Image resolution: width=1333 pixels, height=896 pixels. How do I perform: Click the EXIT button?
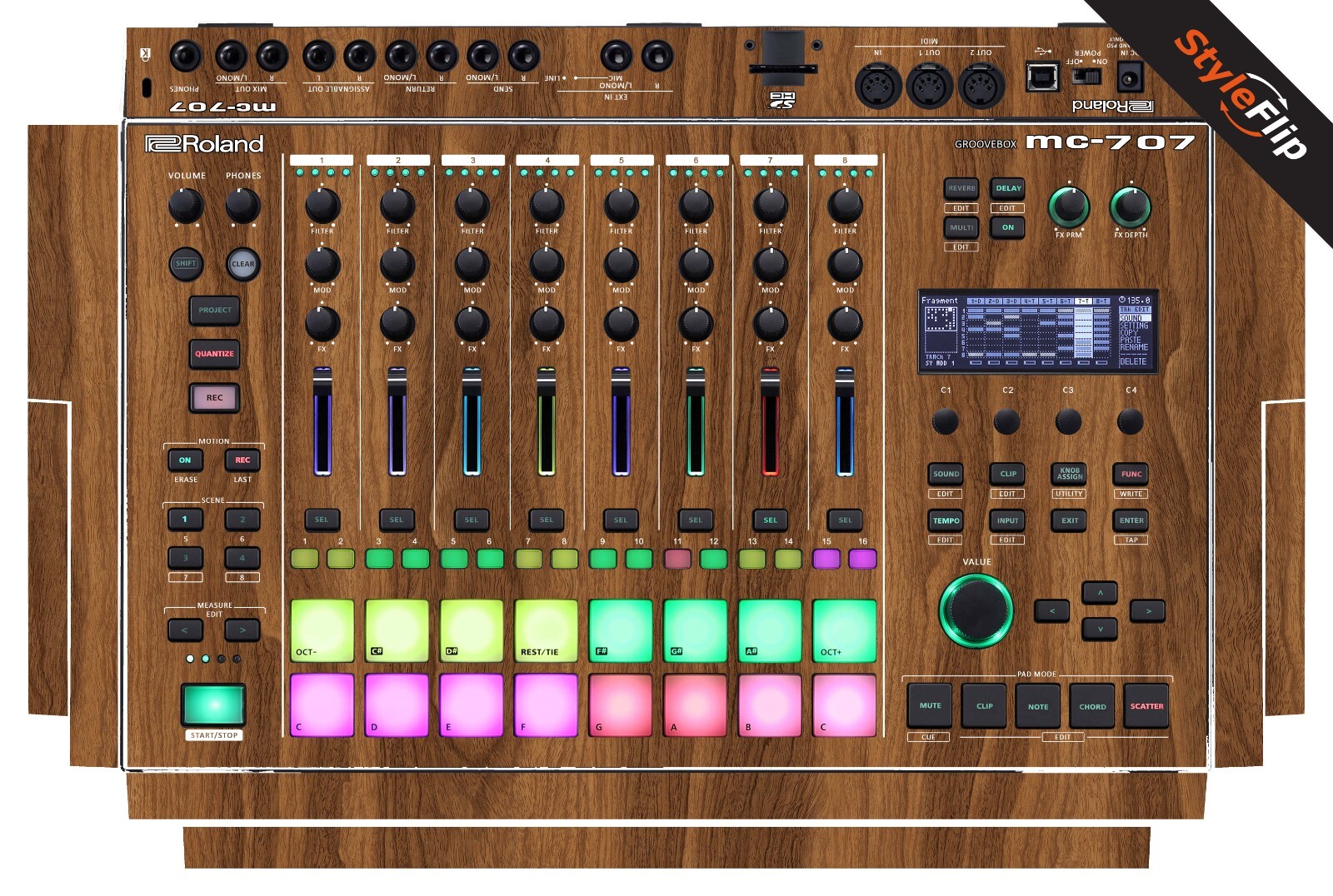pos(1070,520)
